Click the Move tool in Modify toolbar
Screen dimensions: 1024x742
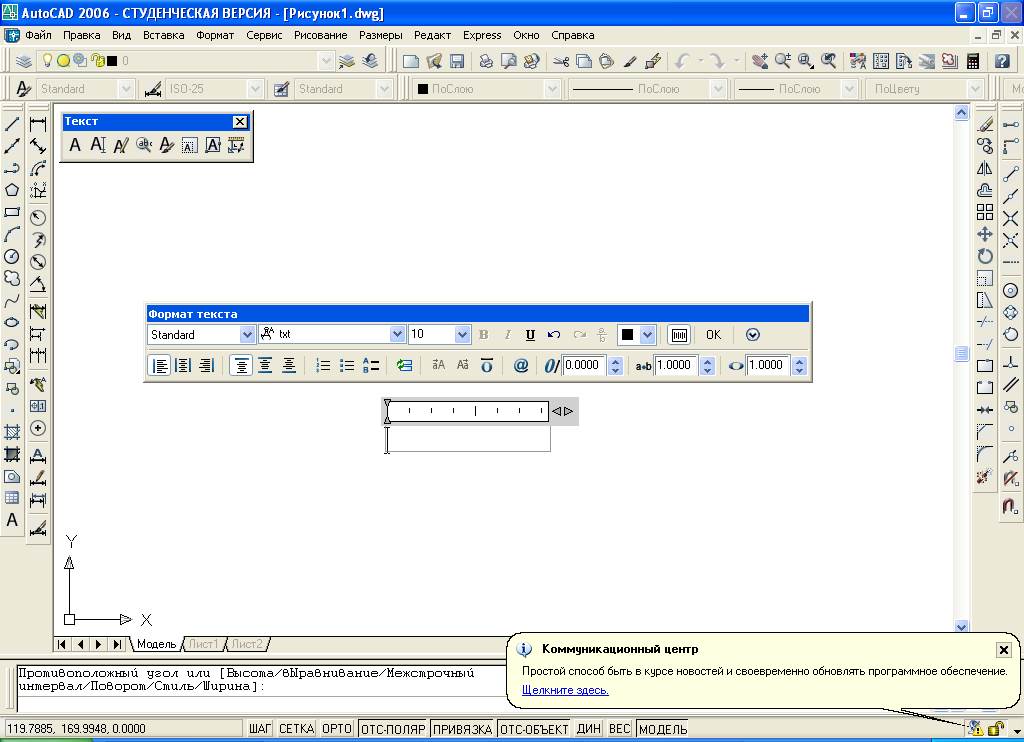pos(985,234)
